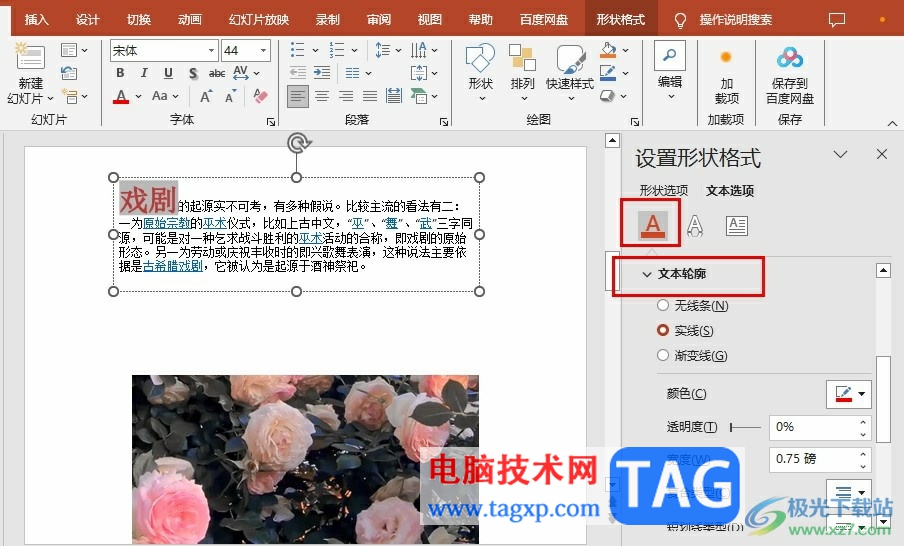
Task: Click the New Slide icon
Action: [x=30, y=57]
